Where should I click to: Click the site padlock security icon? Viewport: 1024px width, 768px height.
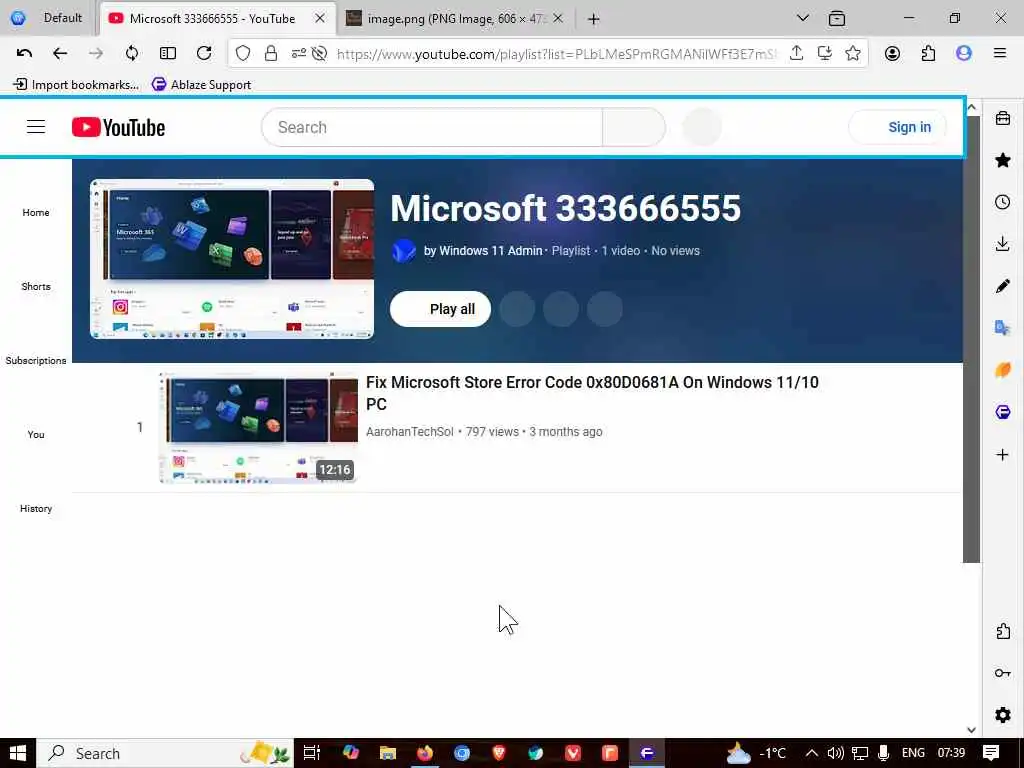[270, 54]
